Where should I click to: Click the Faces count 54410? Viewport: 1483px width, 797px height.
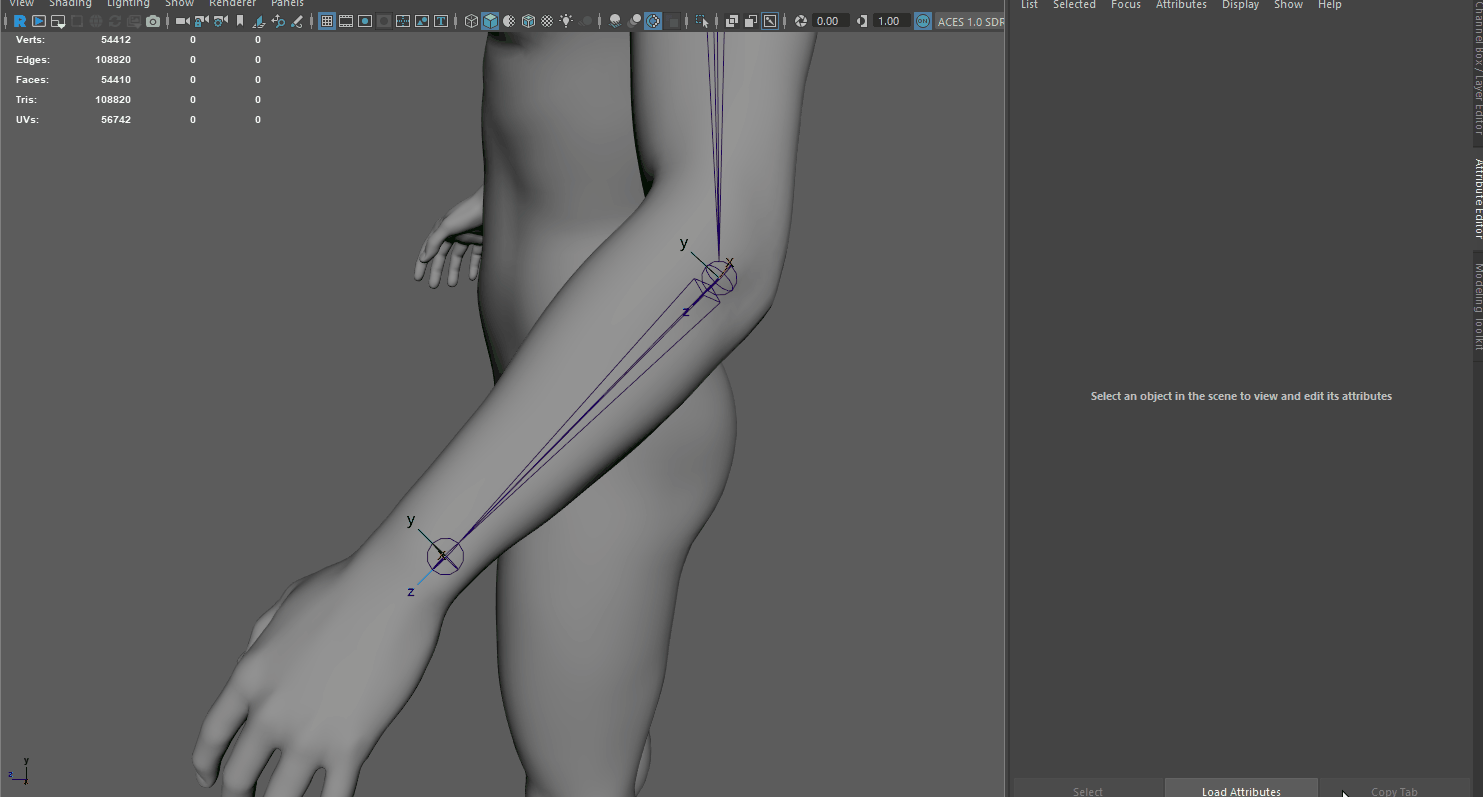point(116,80)
